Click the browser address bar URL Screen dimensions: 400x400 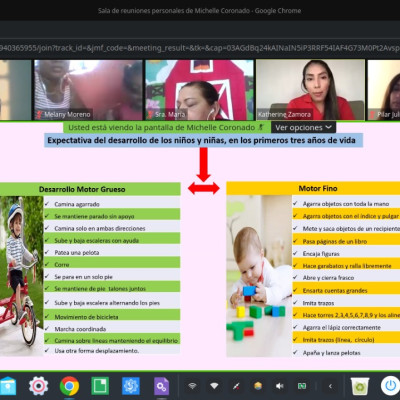(200, 48)
